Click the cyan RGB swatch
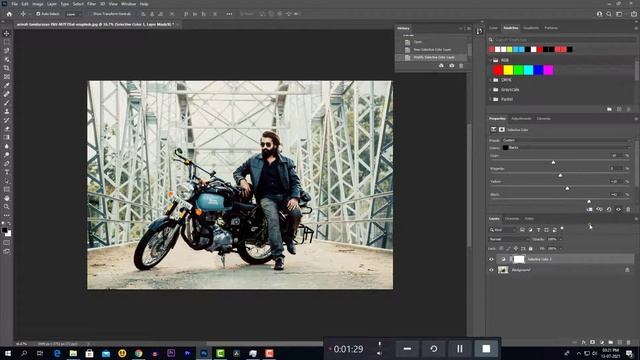This screenshot has width=640, height=360. point(528,70)
